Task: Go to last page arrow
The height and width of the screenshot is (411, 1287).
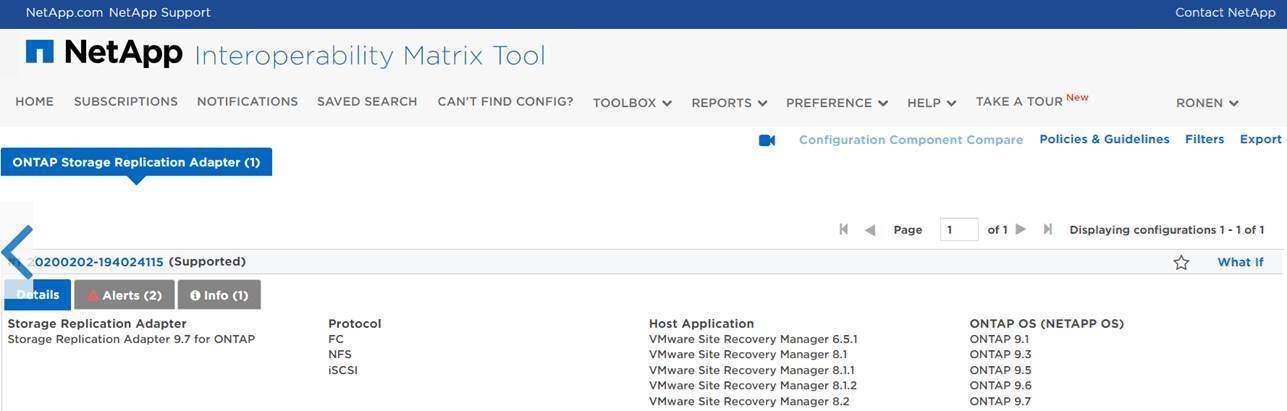Action: coord(1047,229)
